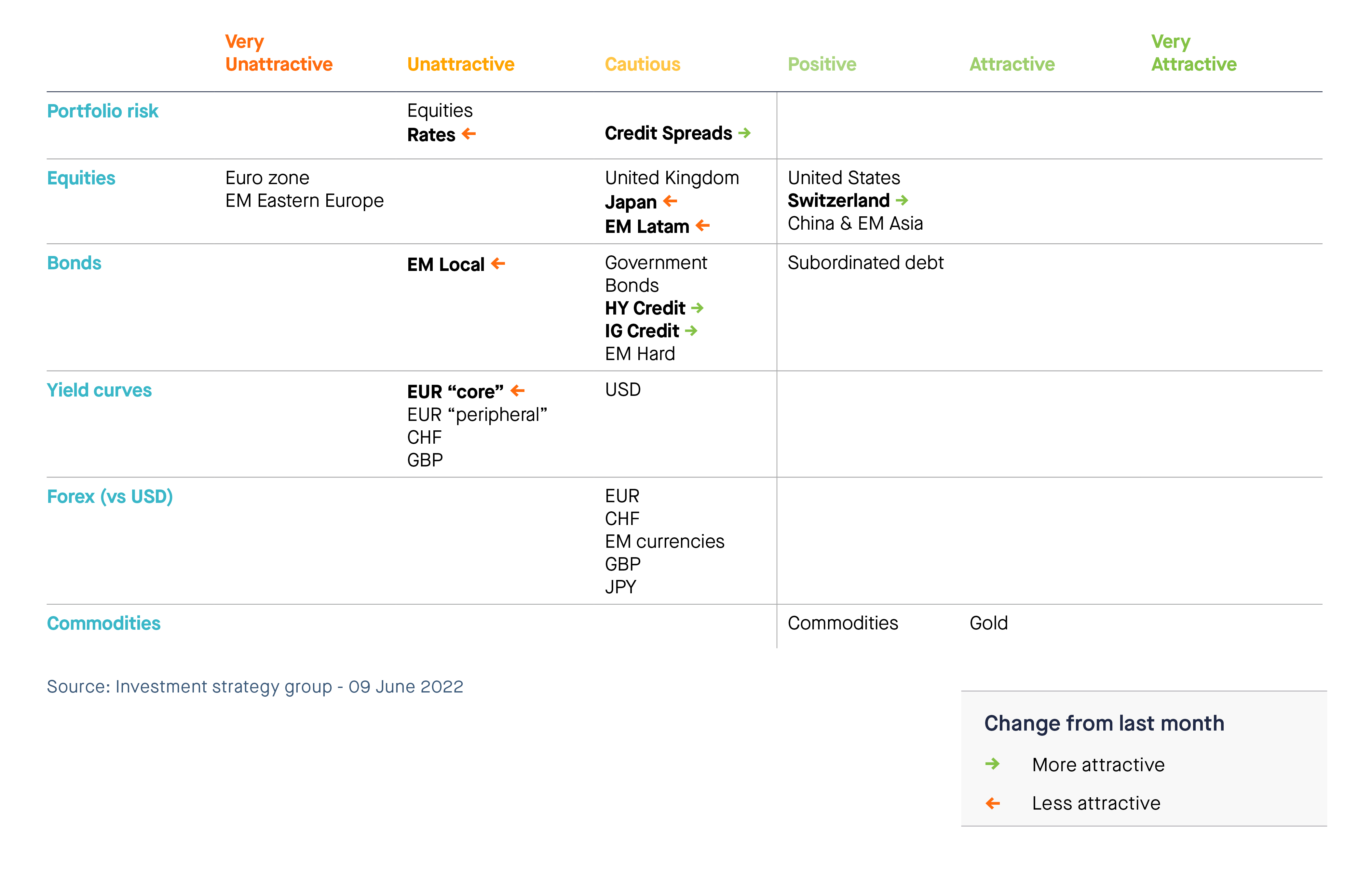Image resolution: width=1372 pixels, height=874 pixels.
Task: Click the Subordinated debt entry
Action: [x=865, y=263]
